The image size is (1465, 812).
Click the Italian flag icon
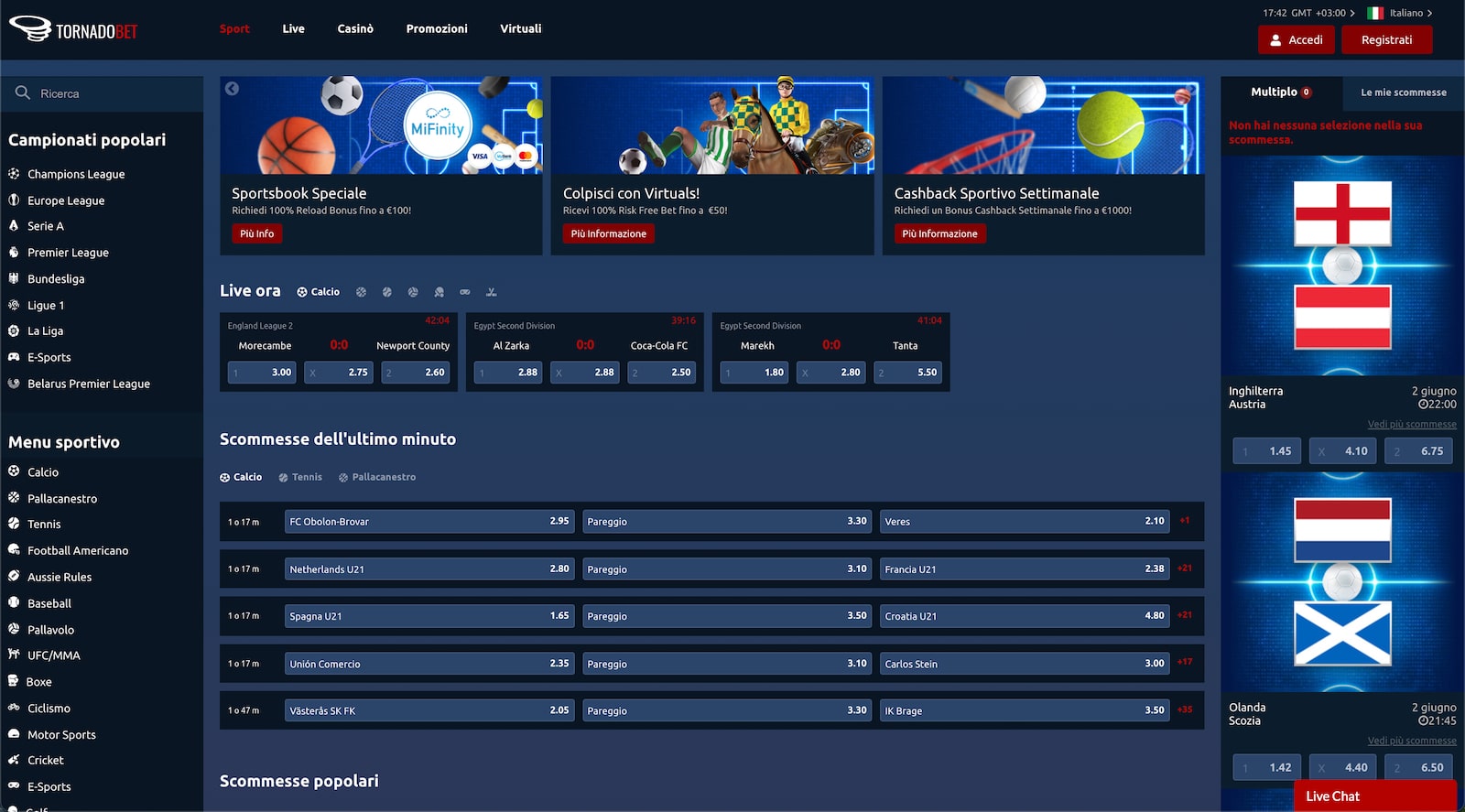[x=1375, y=13]
